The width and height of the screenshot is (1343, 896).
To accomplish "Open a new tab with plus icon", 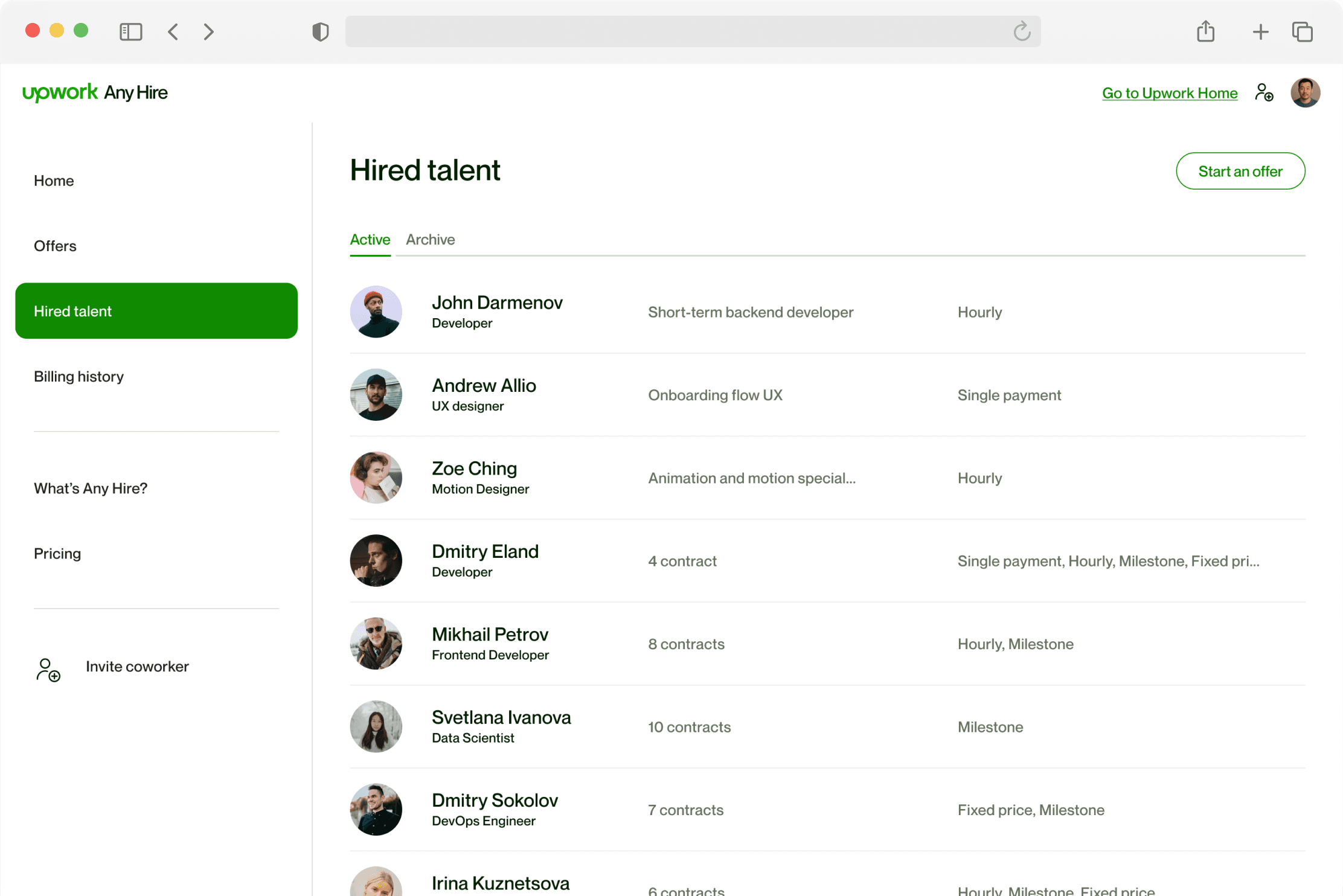I will [x=1260, y=31].
